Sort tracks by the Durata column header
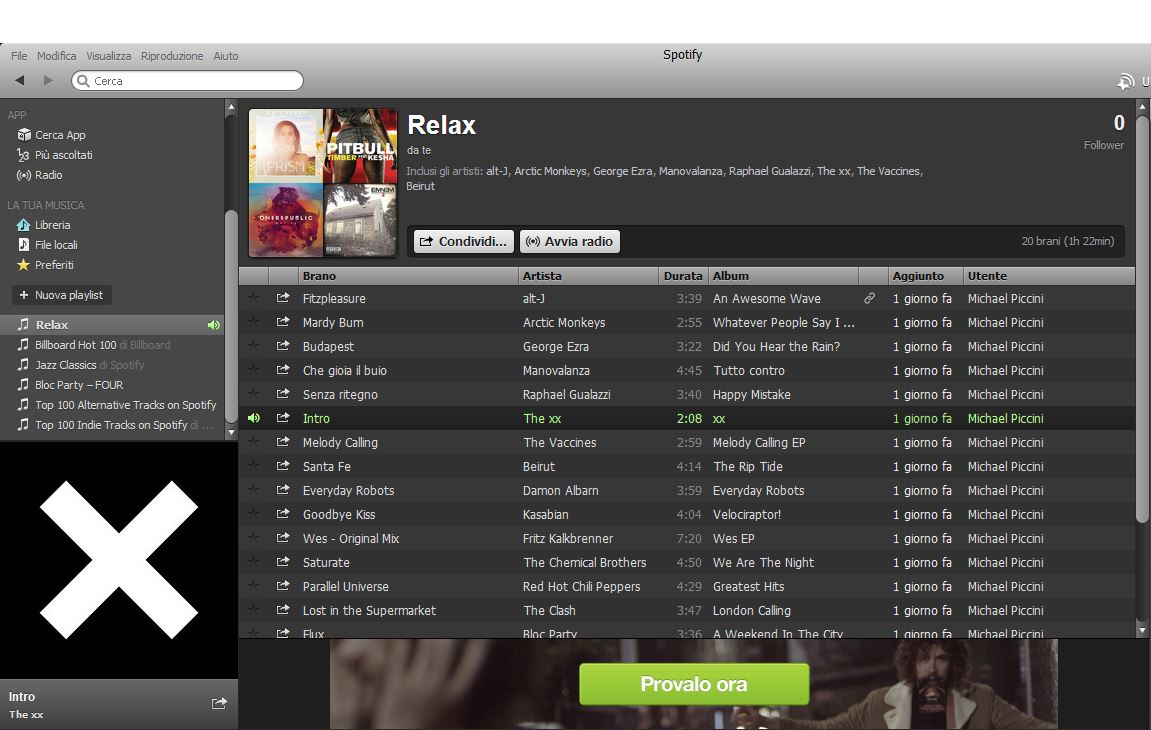This screenshot has width=1151, height=730. pyautogui.click(x=683, y=276)
